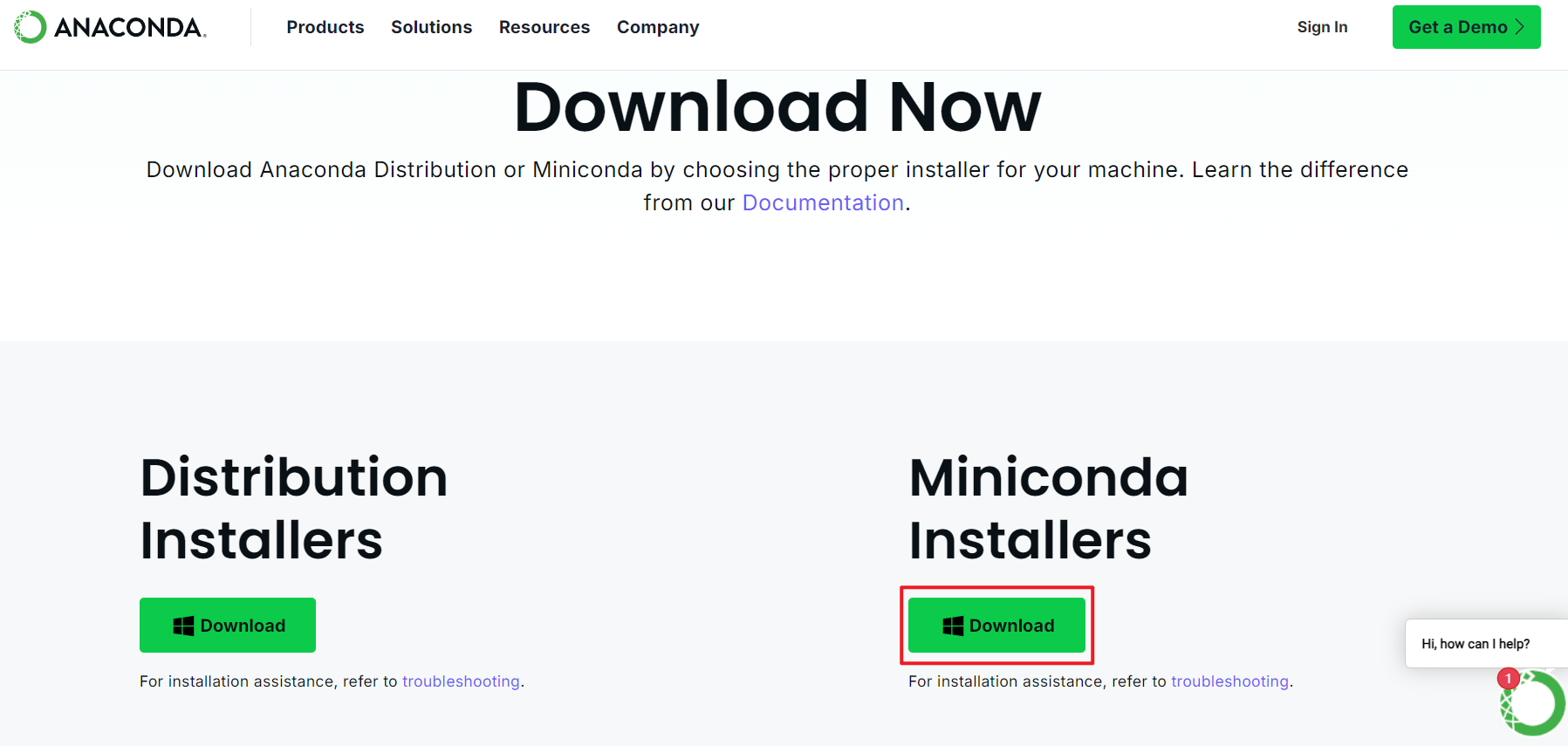Open the Anaconda chat assistant icon

(1532, 702)
